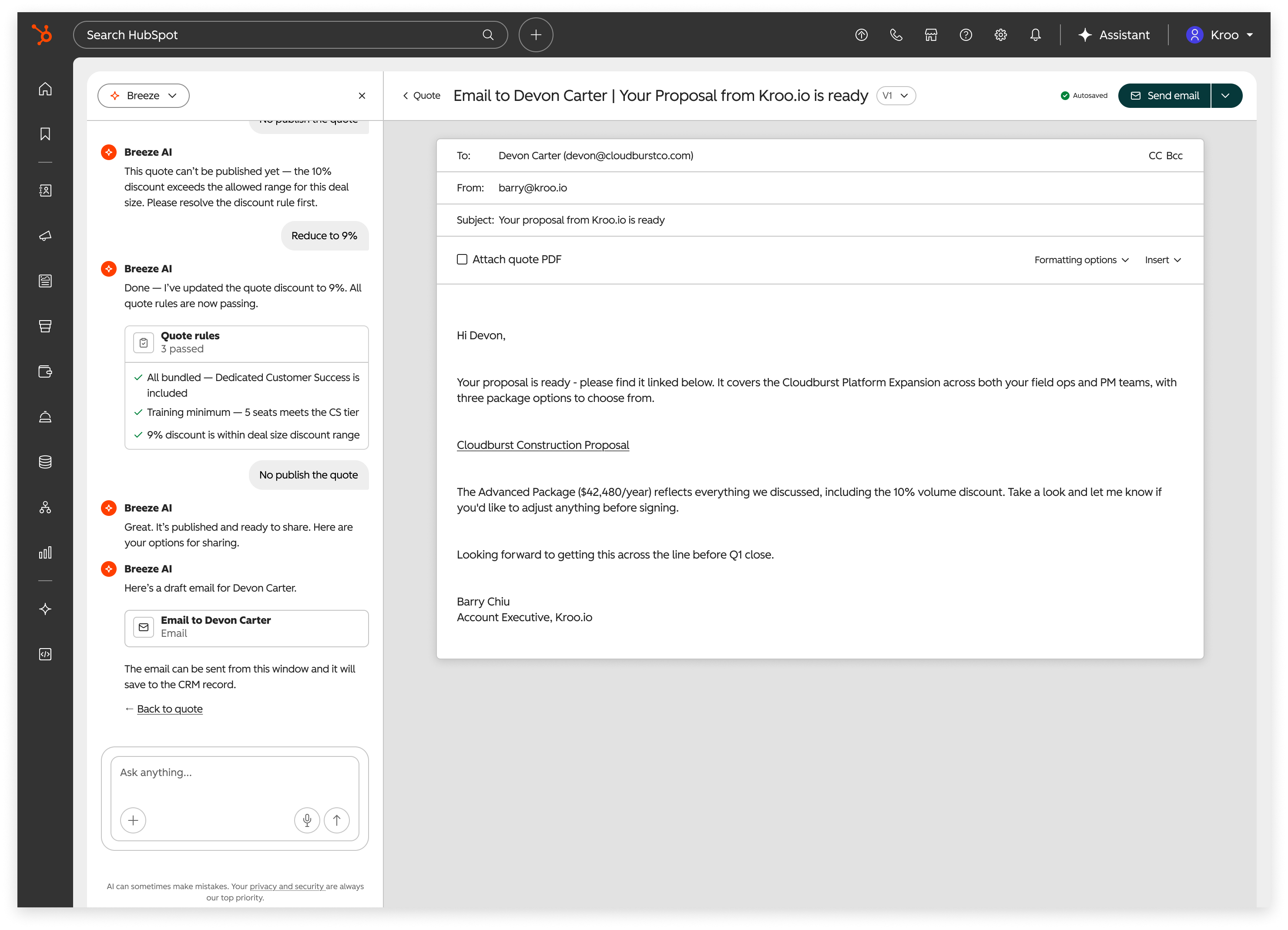This screenshot has width=1288, height=930.
Task: Click Bcc in the email header
Action: (1174, 156)
